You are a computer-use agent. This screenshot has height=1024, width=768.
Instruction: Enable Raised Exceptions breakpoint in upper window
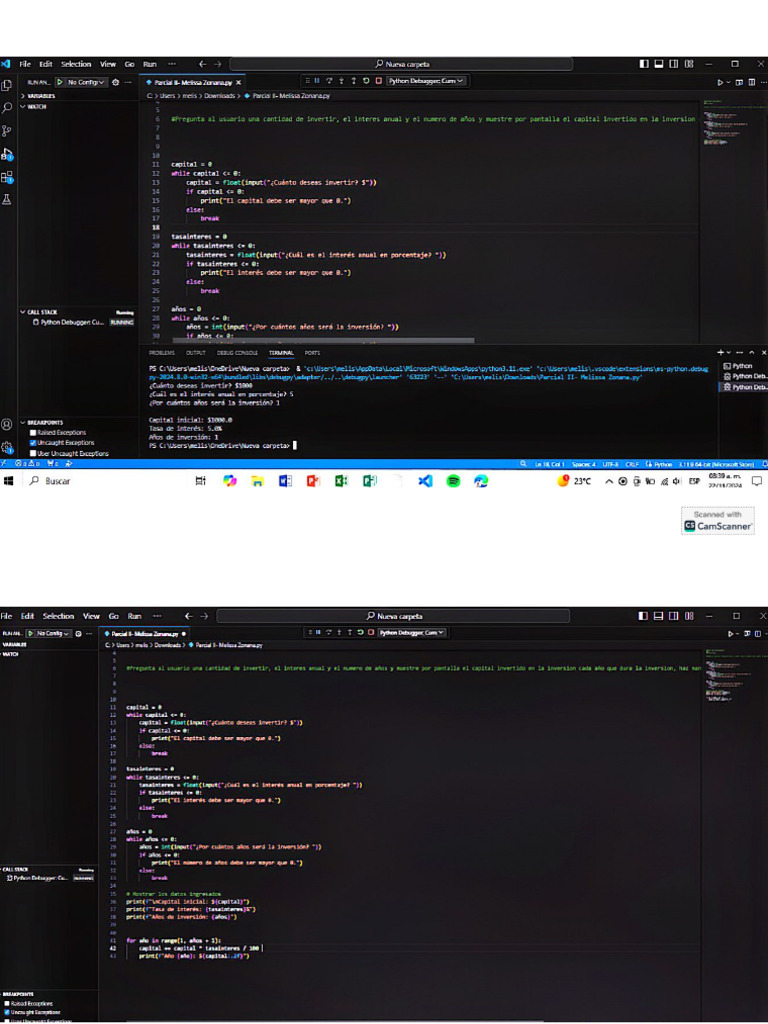(33, 433)
